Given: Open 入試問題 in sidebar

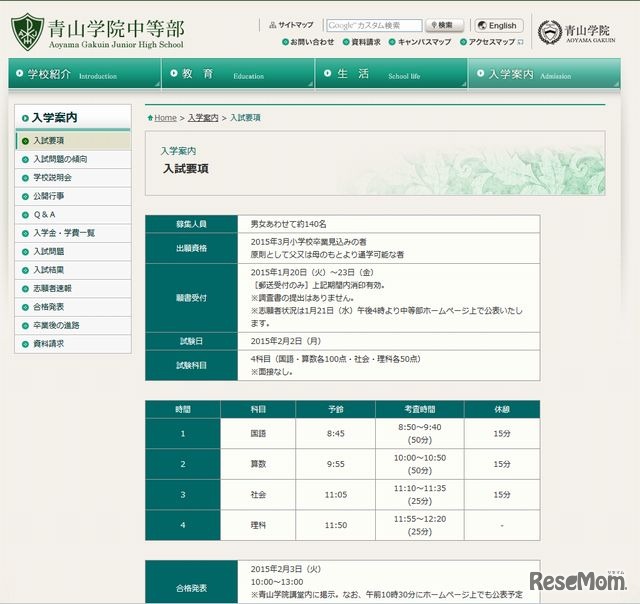Looking at the screenshot, I should coord(73,252).
